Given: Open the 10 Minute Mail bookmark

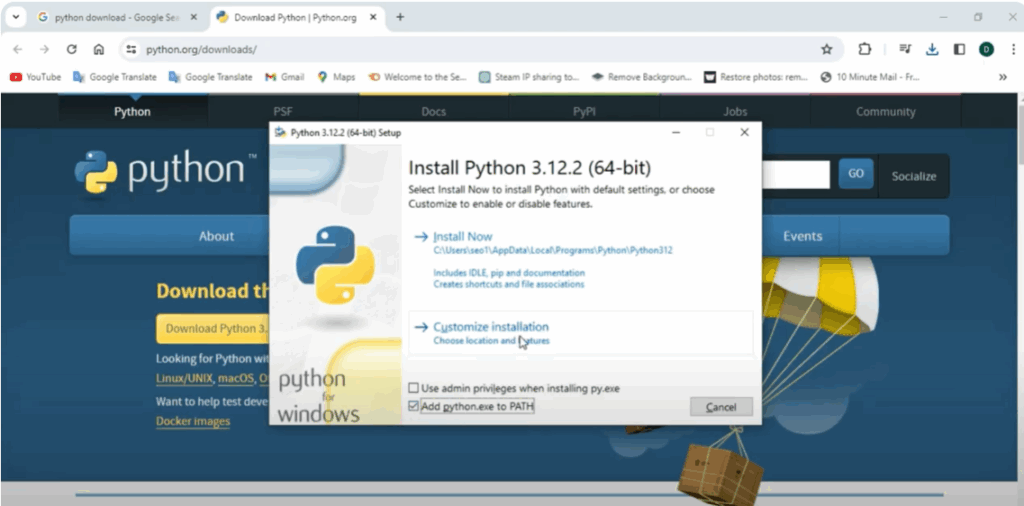Looking at the screenshot, I should click(x=870, y=77).
